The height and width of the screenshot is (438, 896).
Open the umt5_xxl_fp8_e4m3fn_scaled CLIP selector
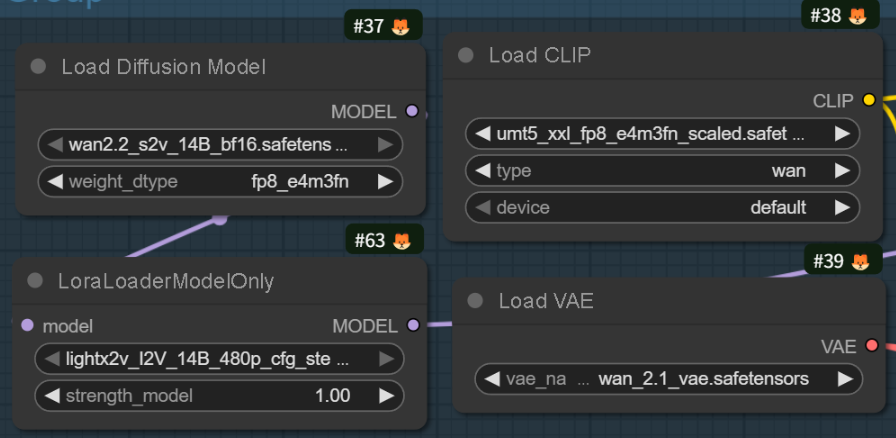point(662,134)
